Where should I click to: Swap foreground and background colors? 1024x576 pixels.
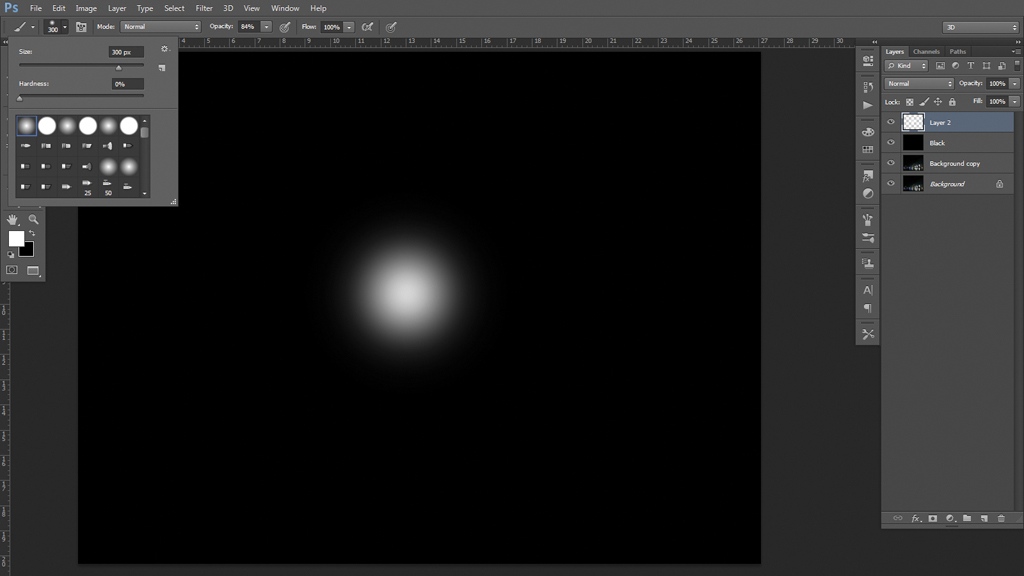tap(32, 233)
